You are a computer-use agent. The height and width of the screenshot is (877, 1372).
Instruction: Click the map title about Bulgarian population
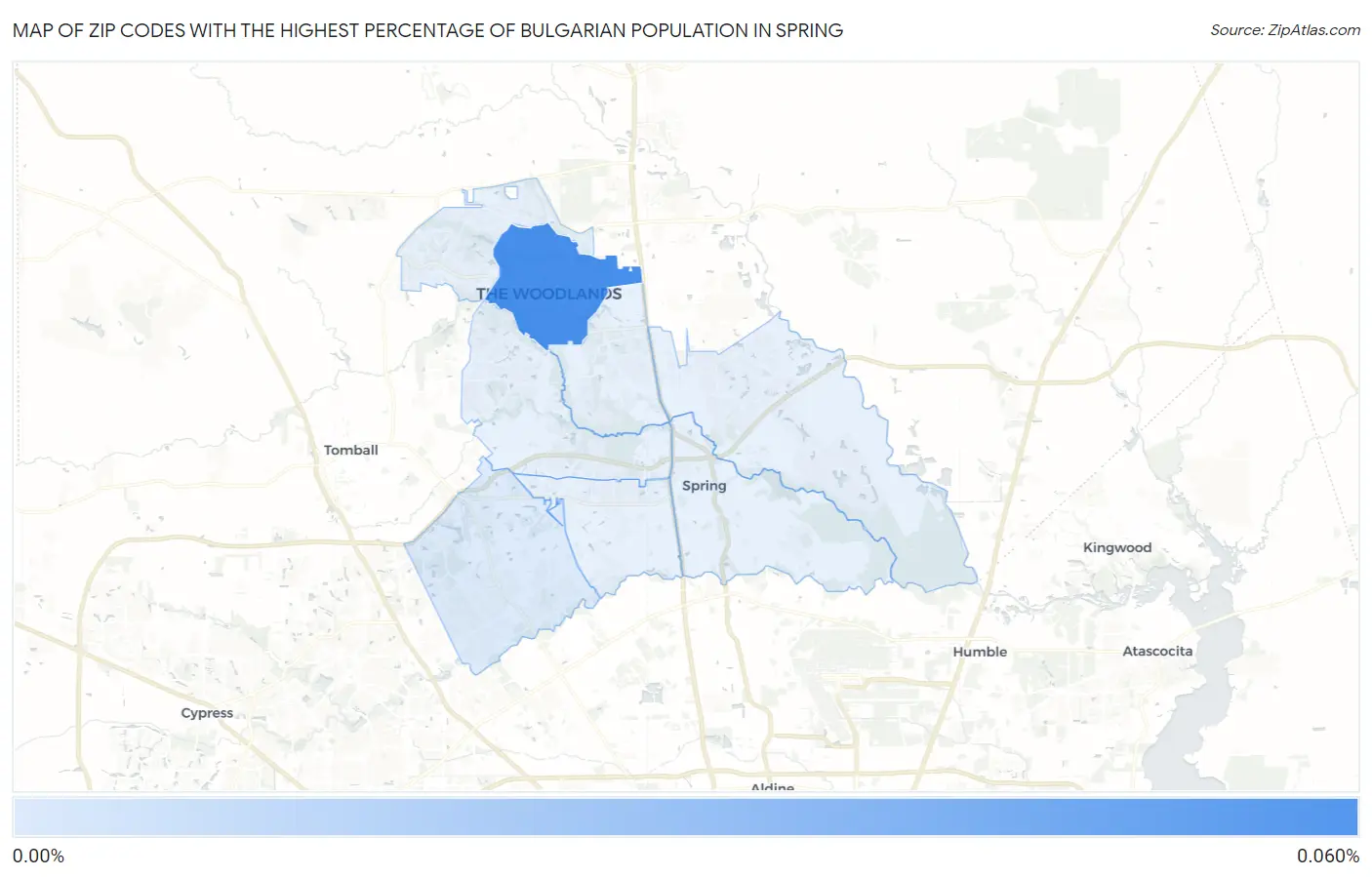coord(427,30)
